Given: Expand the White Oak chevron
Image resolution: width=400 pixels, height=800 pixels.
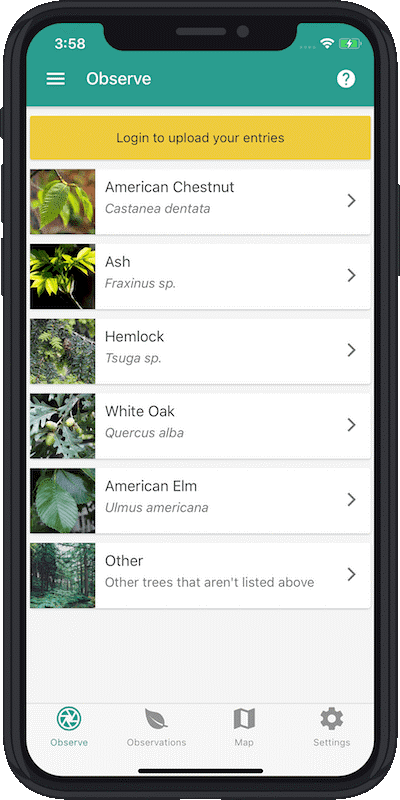Looking at the screenshot, I should (x=352, y=425).
